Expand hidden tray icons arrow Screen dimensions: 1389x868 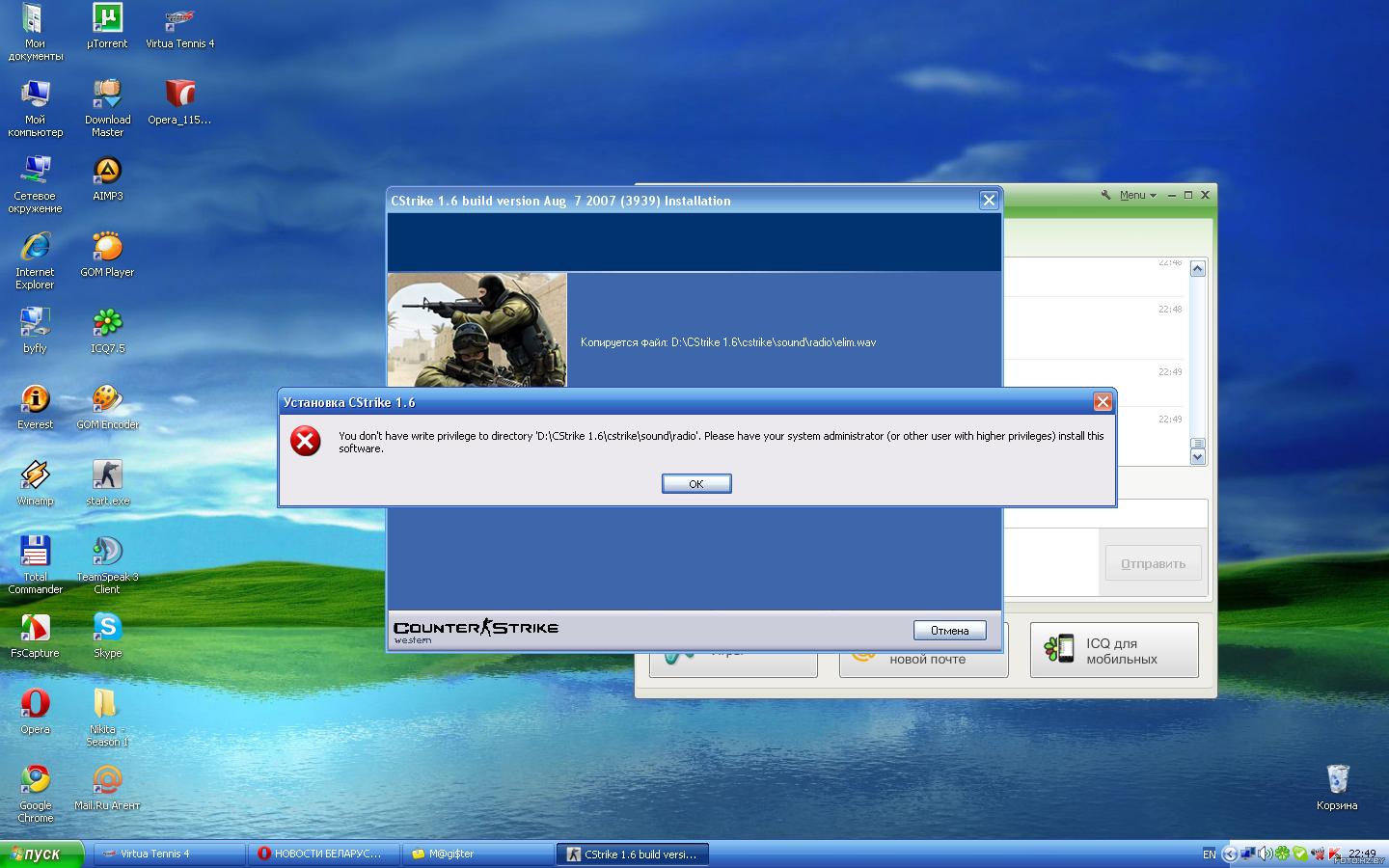point(1230,854)
